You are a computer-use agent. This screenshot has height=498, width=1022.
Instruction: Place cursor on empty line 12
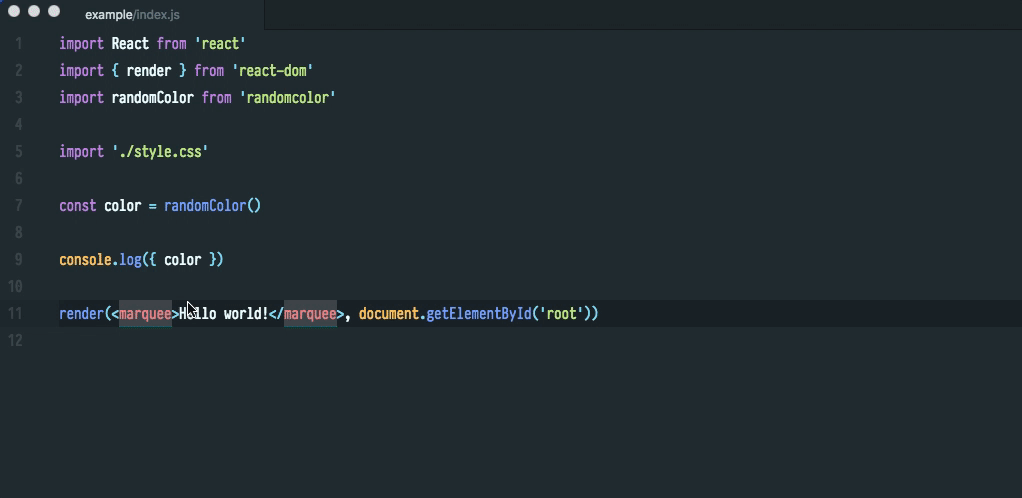[x=300, y=341]
